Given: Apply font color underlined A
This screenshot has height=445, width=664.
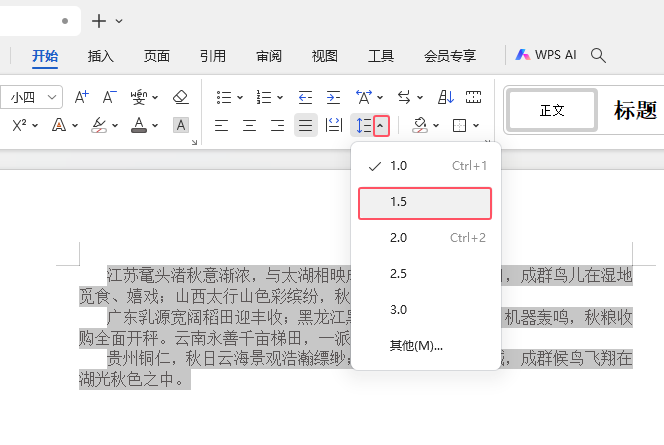Looking at the screenshot, I should click(x=139, y=125).
